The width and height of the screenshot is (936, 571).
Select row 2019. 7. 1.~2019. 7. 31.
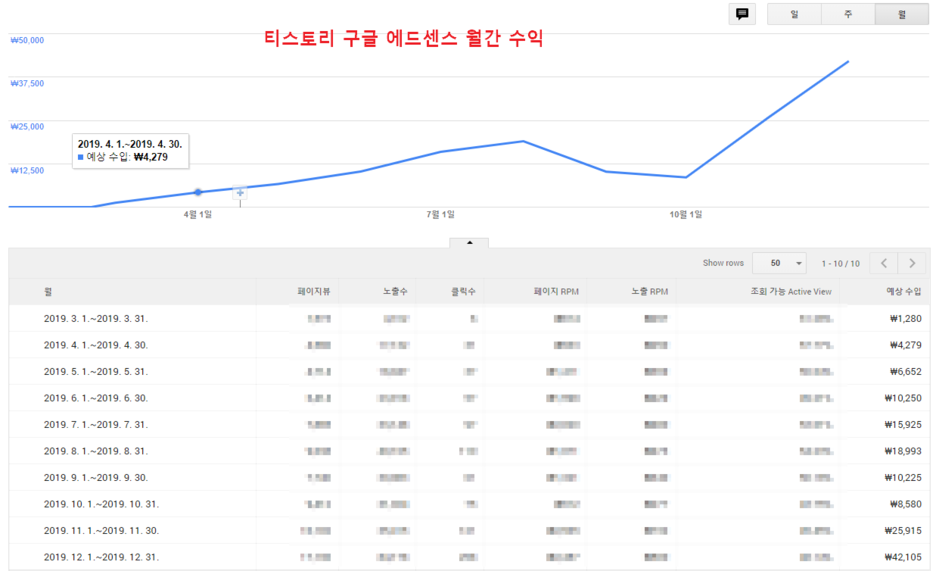pyautogui.click(x=469, y=424)
